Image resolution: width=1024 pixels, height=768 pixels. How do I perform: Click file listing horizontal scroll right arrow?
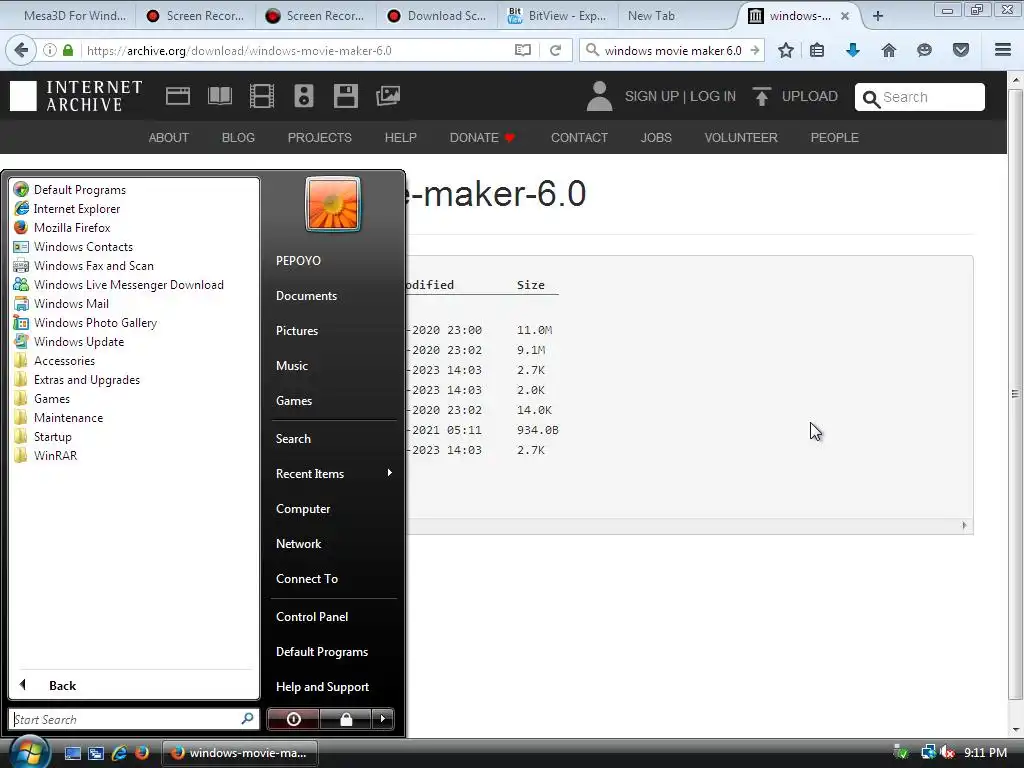[x=964, y=525]
